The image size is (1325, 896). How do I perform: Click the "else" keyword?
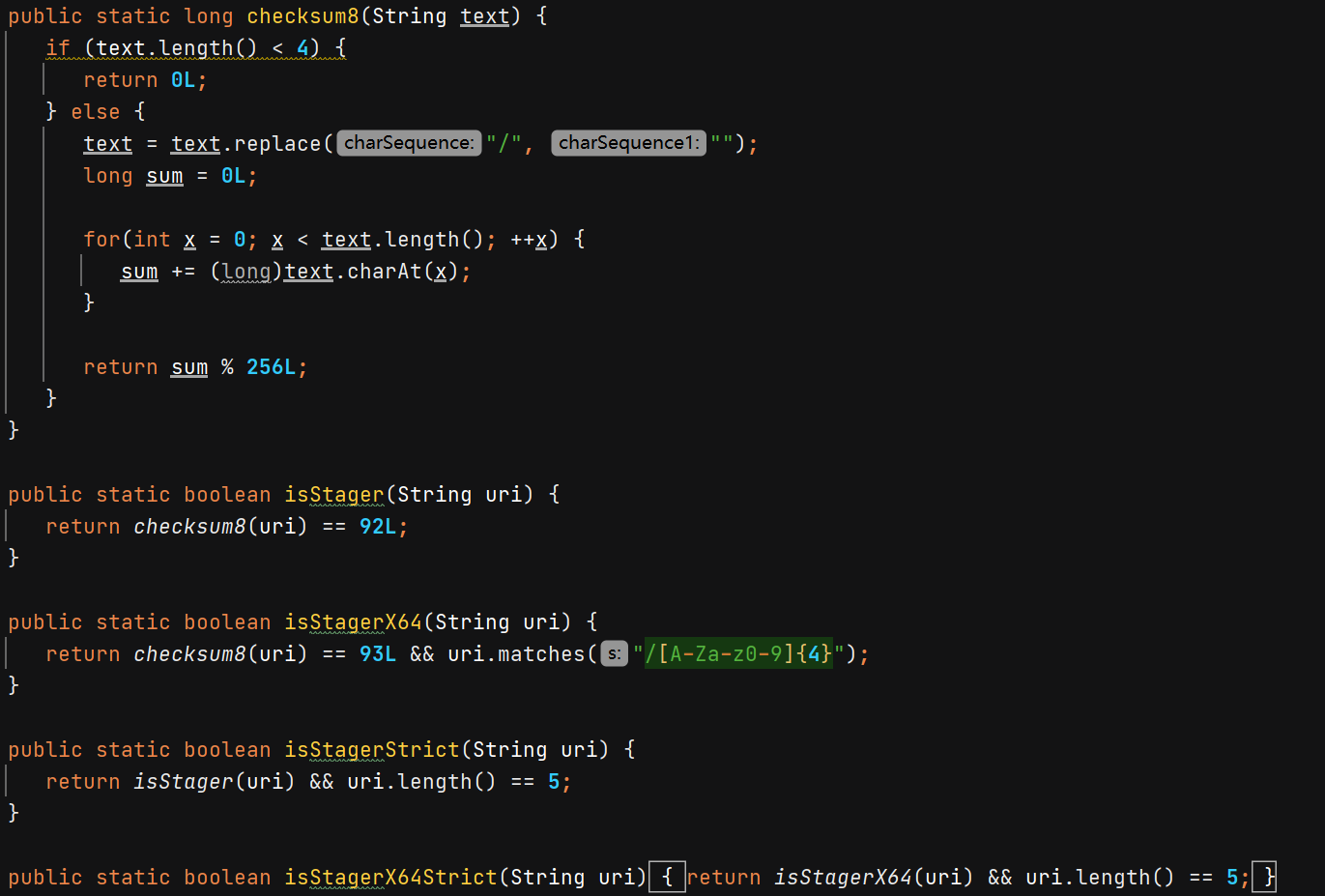(95, 112)
